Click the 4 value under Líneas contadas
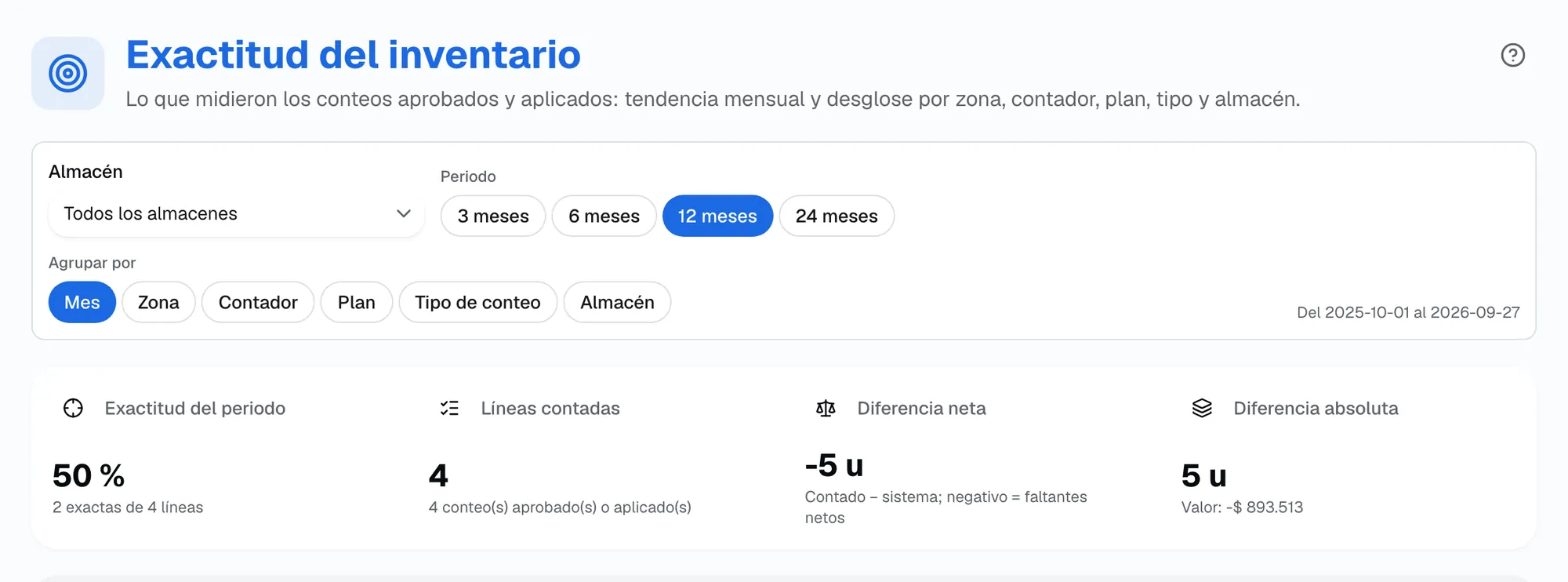The image size is (1568, 582). coord(438,475)
